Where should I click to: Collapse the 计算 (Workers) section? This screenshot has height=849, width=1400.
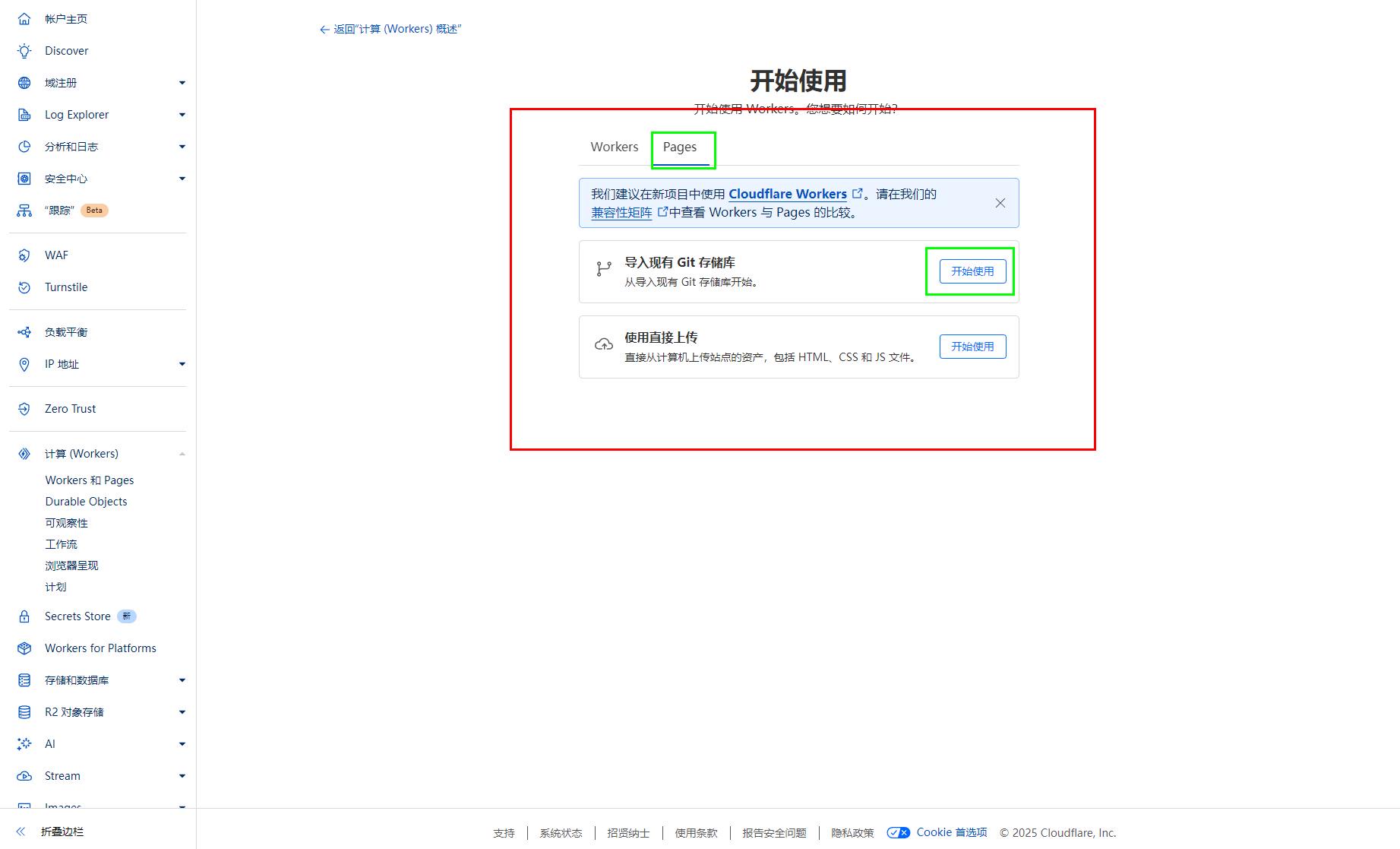(x=182, y=454)
